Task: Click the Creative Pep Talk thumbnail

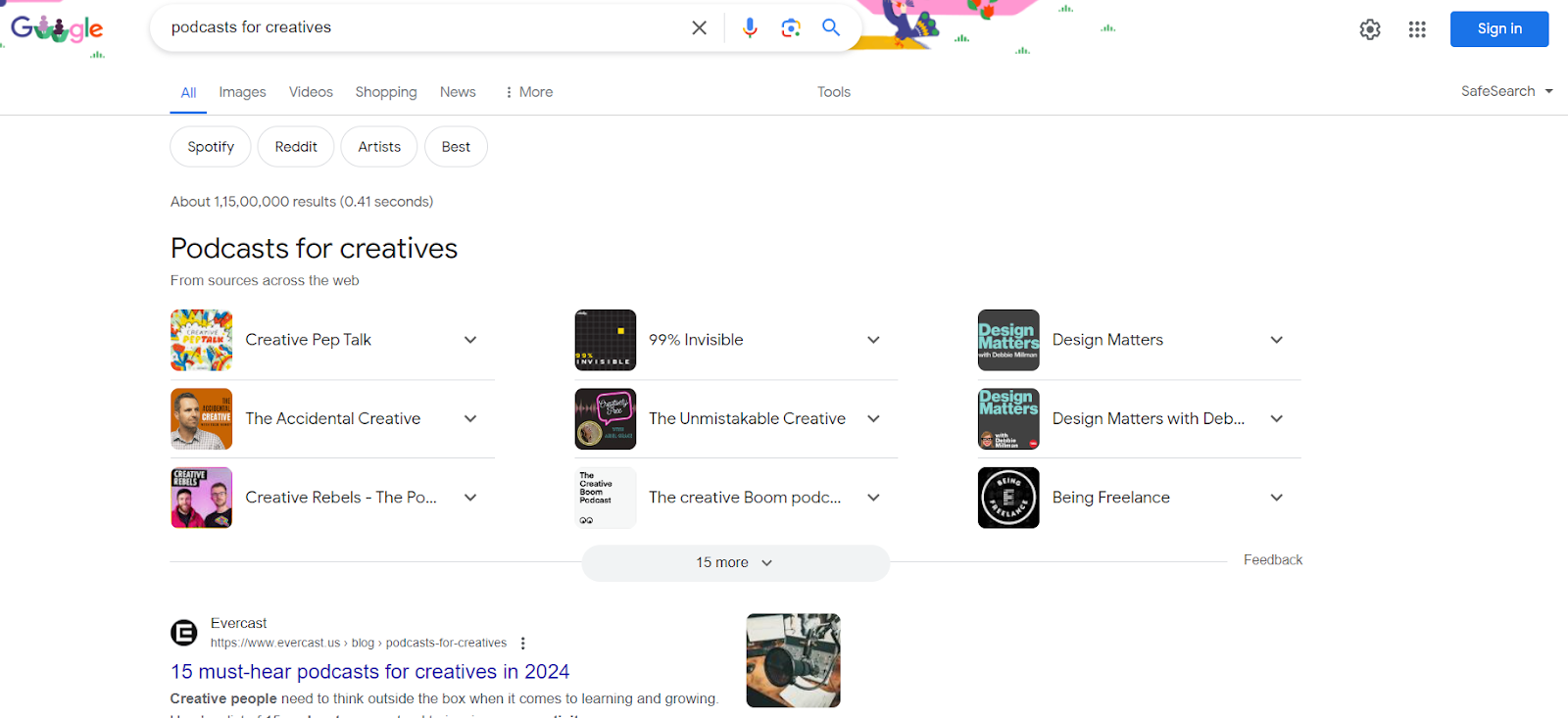Action: 202,340
